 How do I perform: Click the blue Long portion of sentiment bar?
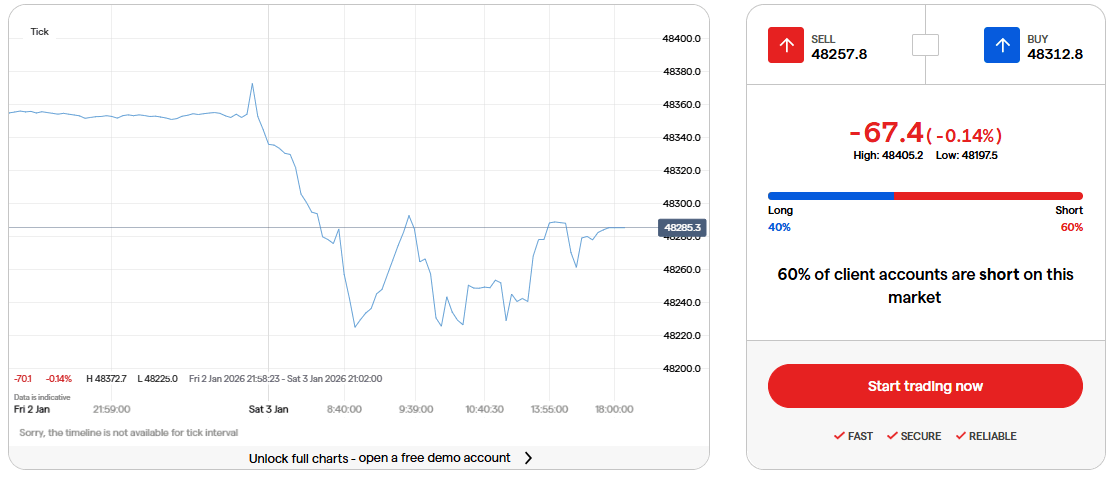tap(830, 196)
